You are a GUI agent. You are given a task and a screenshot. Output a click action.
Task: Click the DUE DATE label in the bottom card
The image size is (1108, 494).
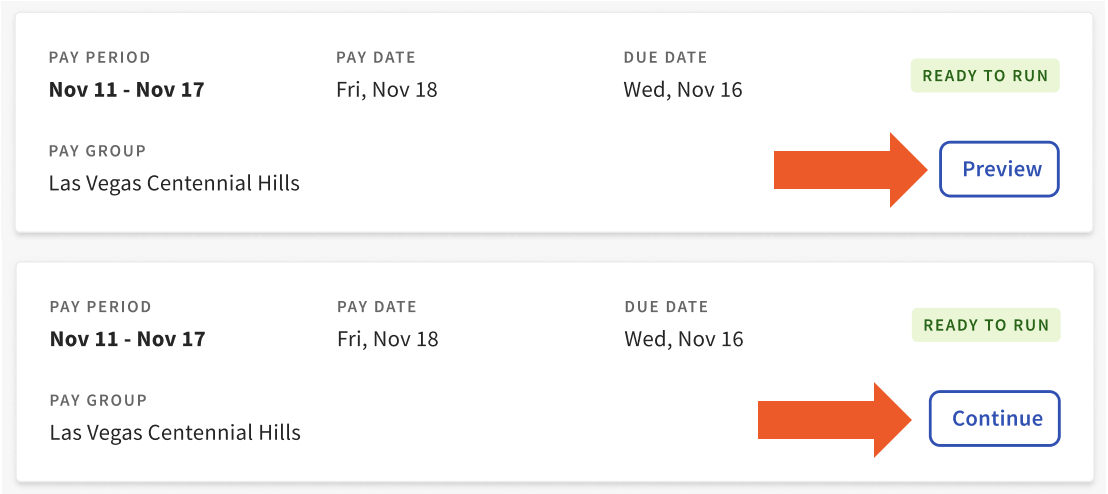click(x=666, y=307)
